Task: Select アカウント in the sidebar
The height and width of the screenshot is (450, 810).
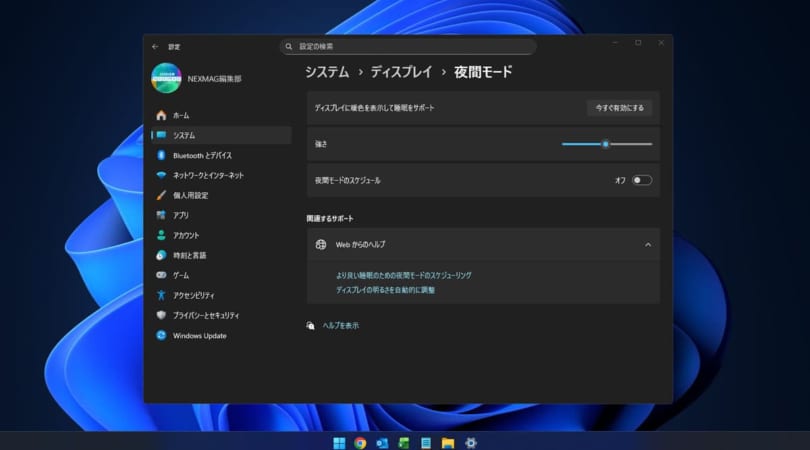Action: click(x=185, y=235)
